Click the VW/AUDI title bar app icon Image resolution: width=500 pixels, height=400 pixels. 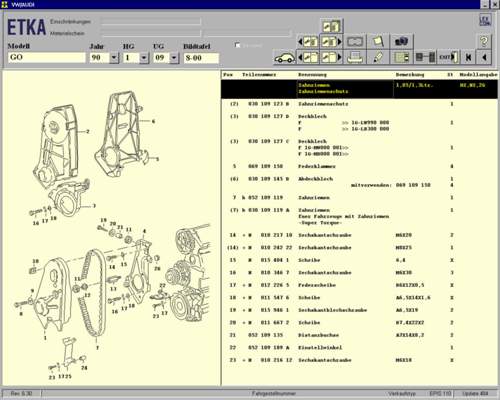(4, 4)
